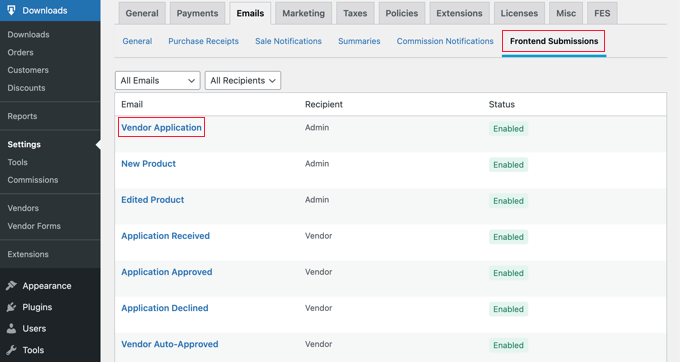Open the Extensions settings tab
This screenshot has width=680, height=362.
coord(459,13)
